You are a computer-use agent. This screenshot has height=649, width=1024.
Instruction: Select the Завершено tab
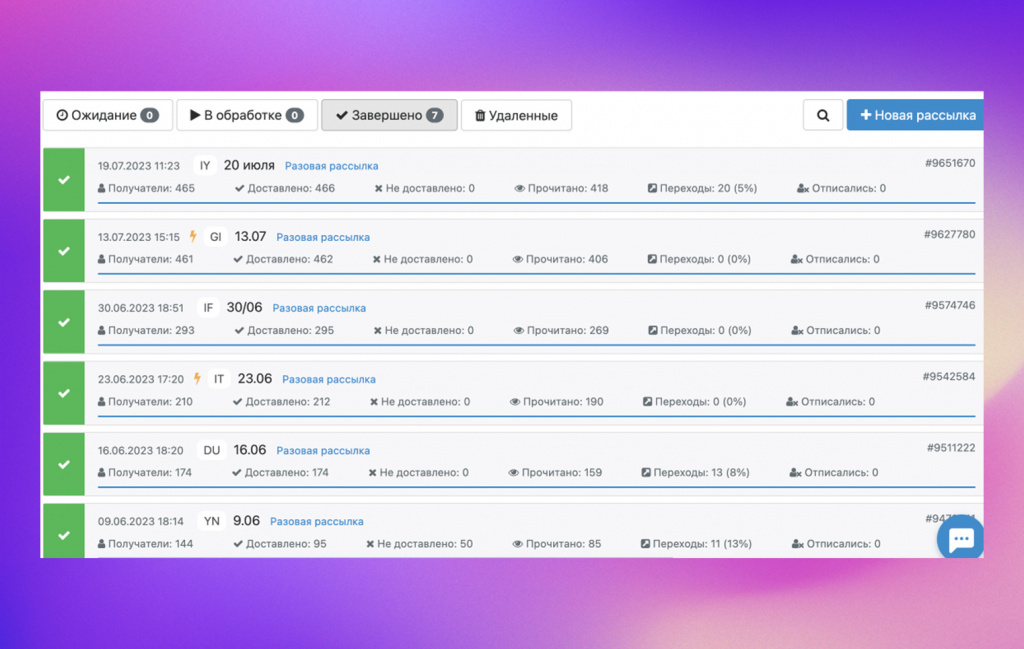click(x=389, y=116)
